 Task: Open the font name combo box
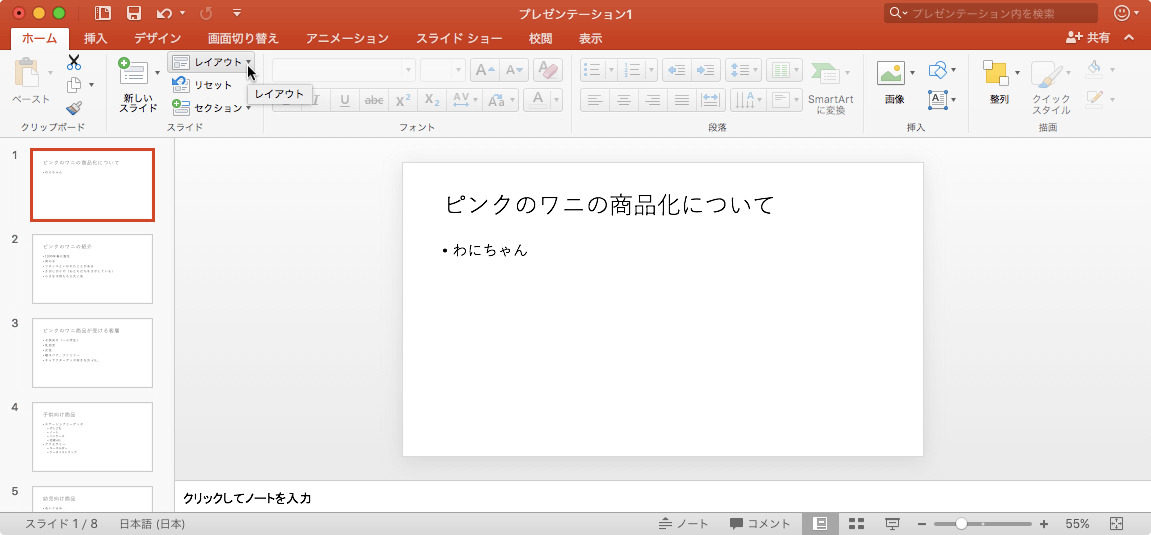(x=342, y=70)
